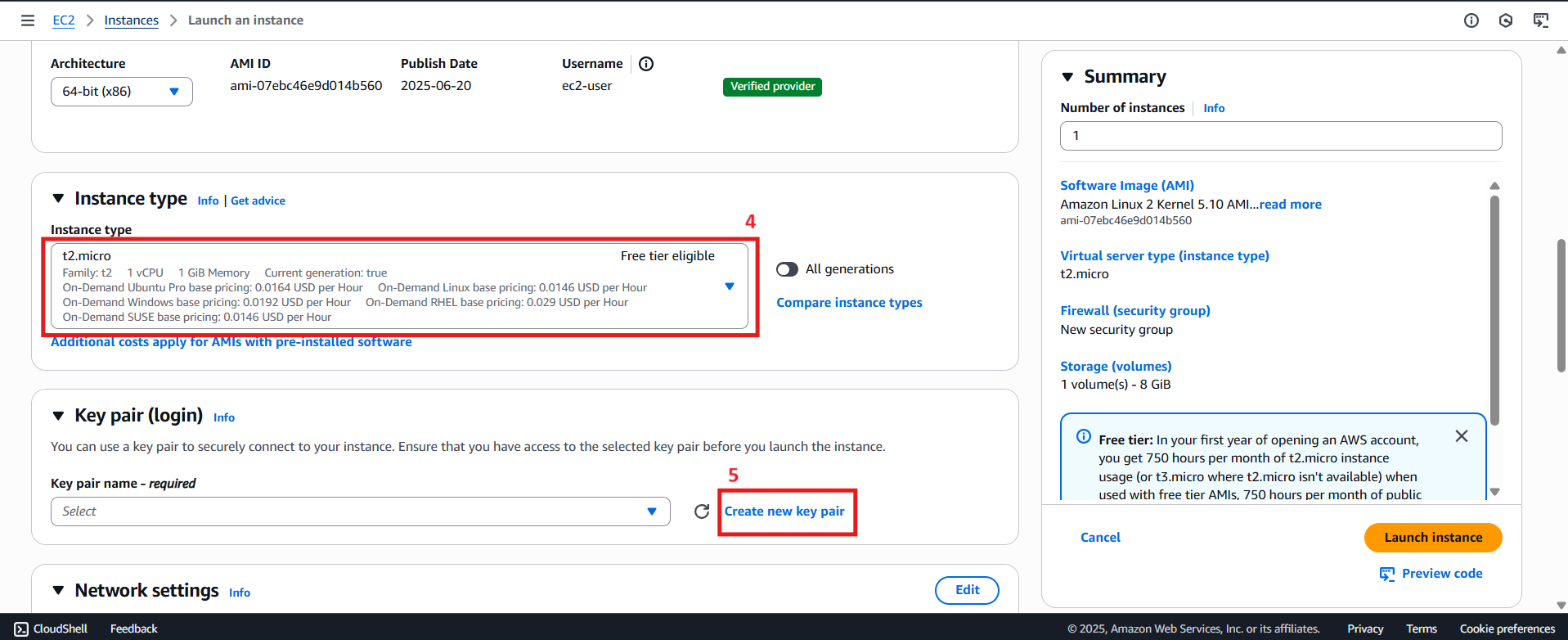This screenshot has height=640, width=1568.
Task: Open the Key pair name Select dropdown
Action: (361, 512)
